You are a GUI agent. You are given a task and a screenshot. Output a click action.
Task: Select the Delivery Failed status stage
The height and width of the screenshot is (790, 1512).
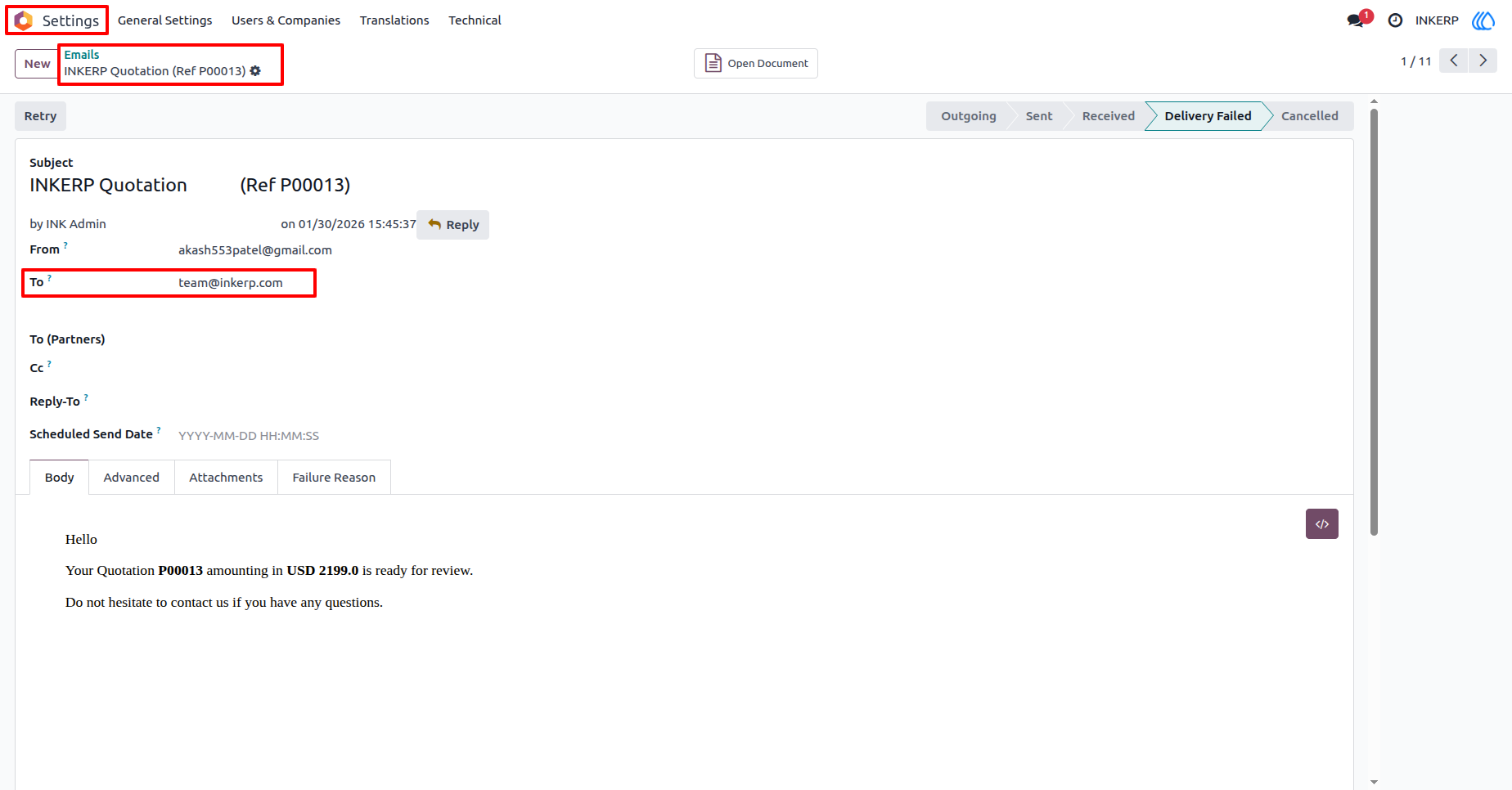coord(1208,116)
